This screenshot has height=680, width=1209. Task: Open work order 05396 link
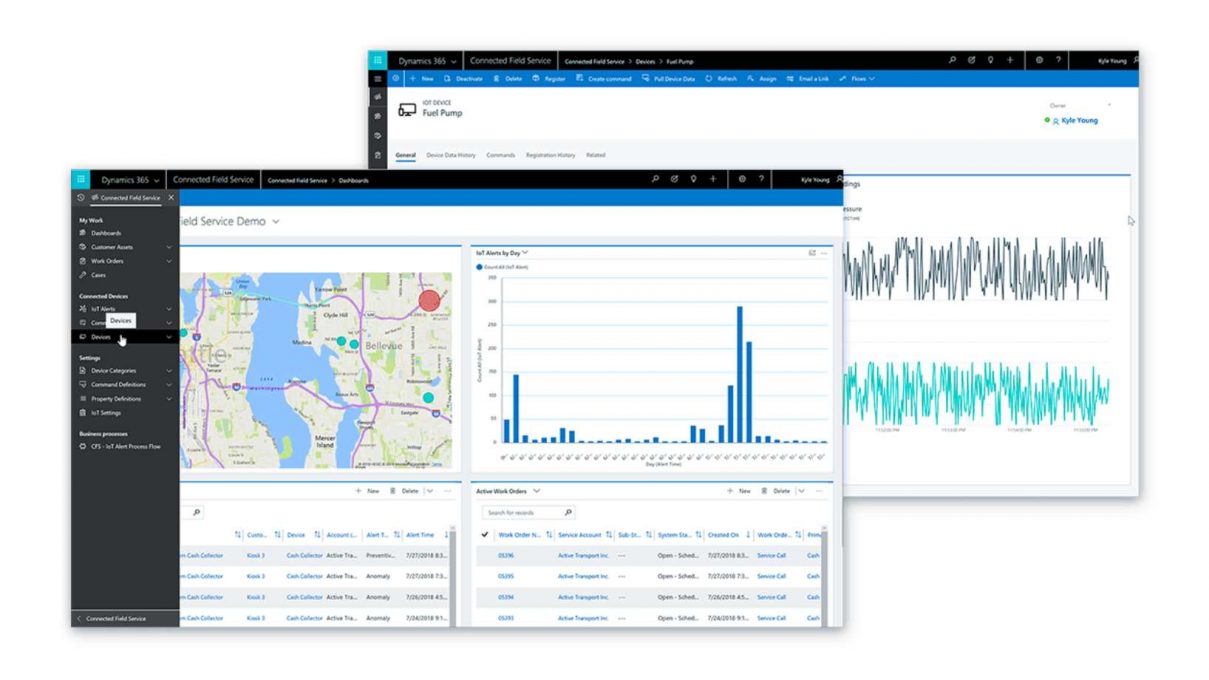point(505,555)
